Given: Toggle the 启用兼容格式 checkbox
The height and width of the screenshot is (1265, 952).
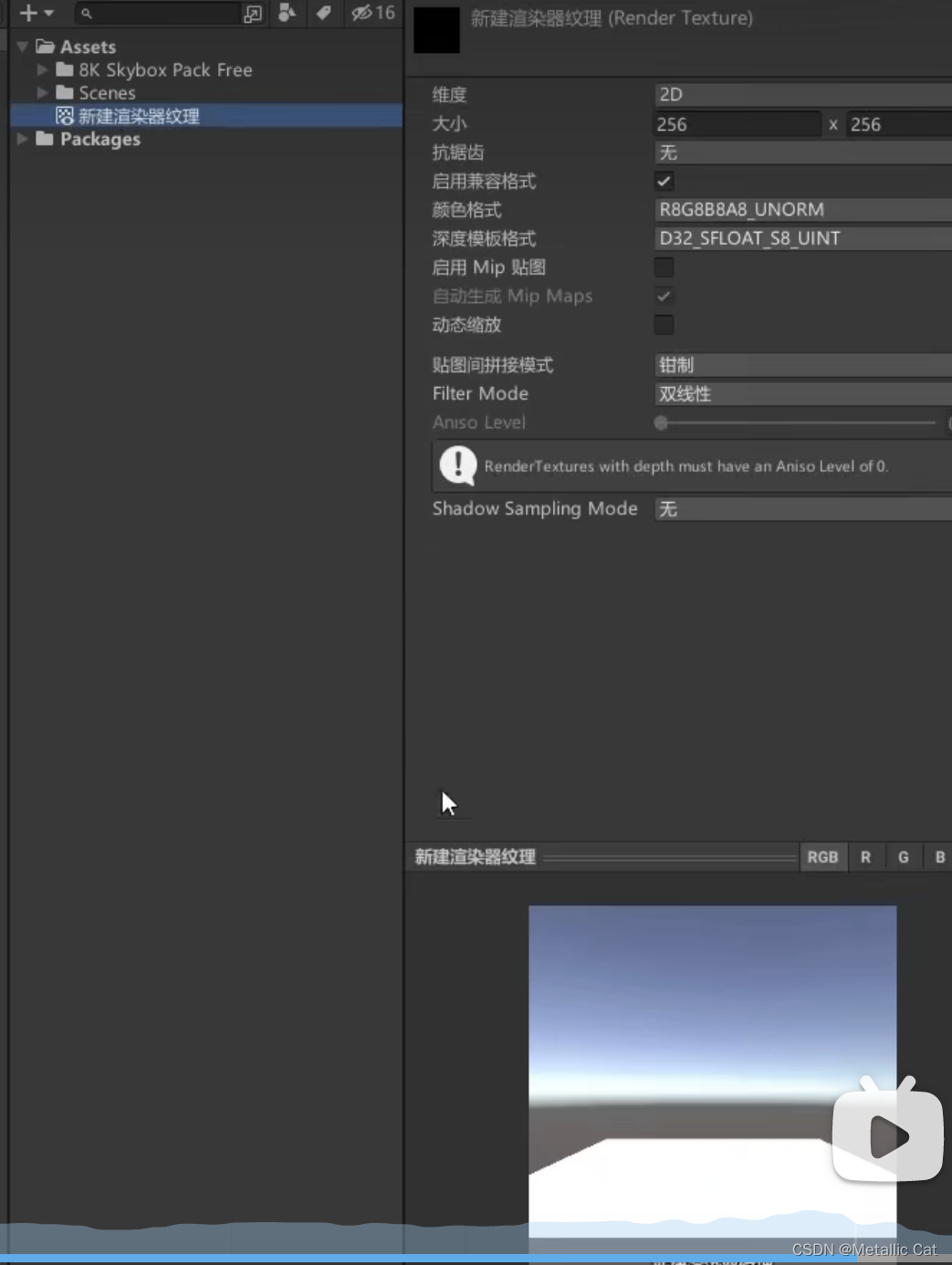Looking at the screenshot, I should click(x=664, y=181).
